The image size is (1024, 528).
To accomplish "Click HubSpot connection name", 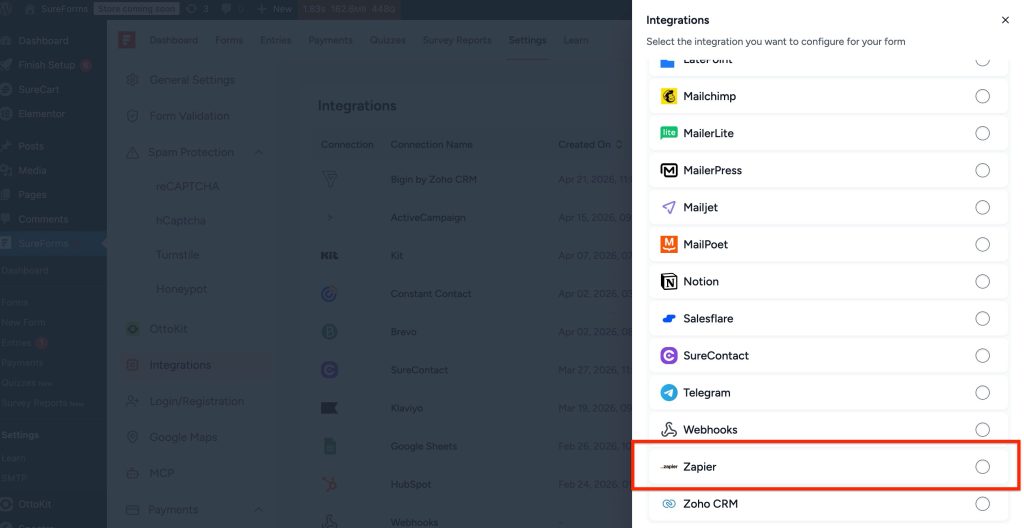I will coord(411,484).
